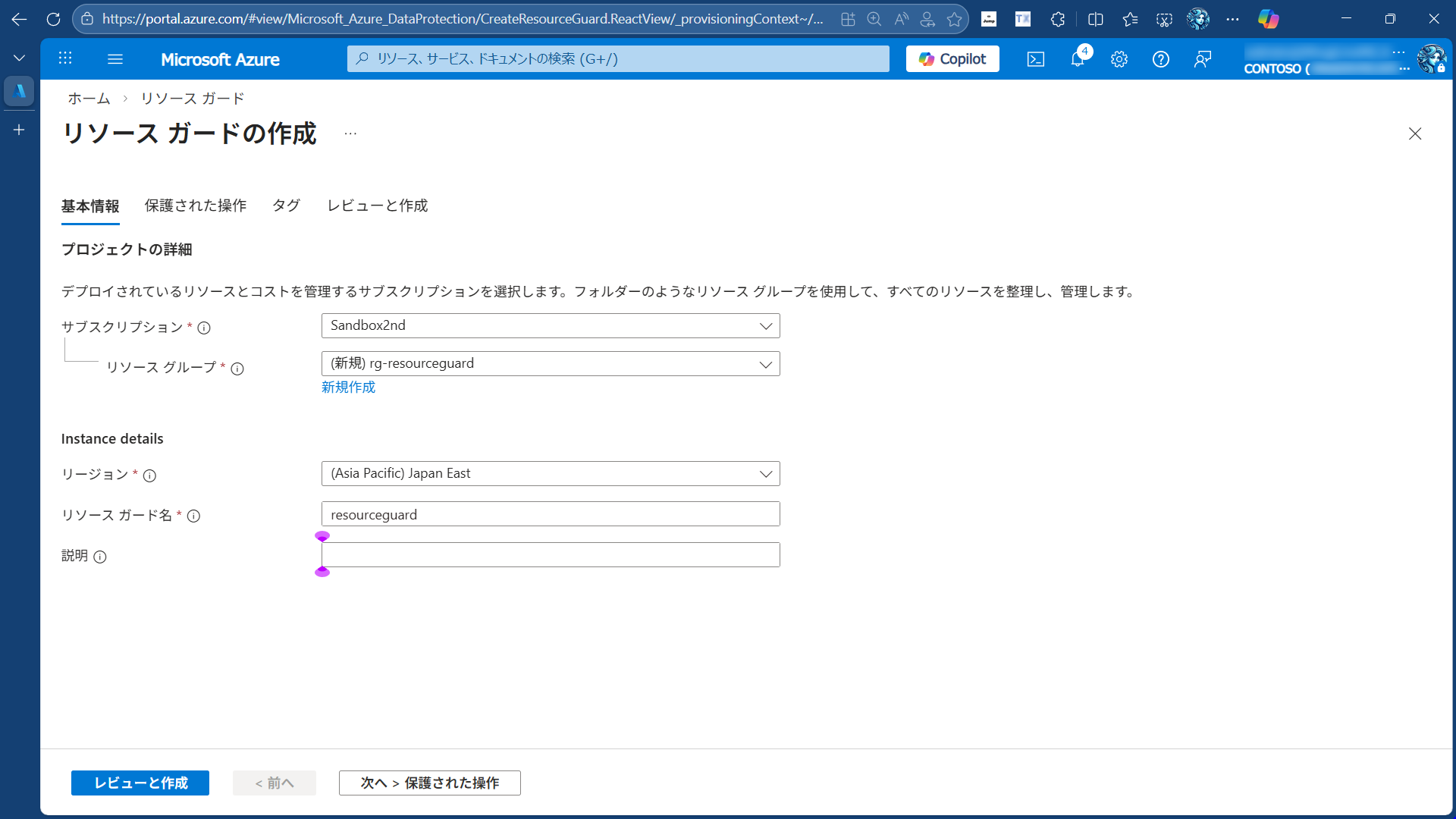1456x819 pixels.
Task: Click the info icon next to サブスクリプション
Action: [x=204, y=328]
